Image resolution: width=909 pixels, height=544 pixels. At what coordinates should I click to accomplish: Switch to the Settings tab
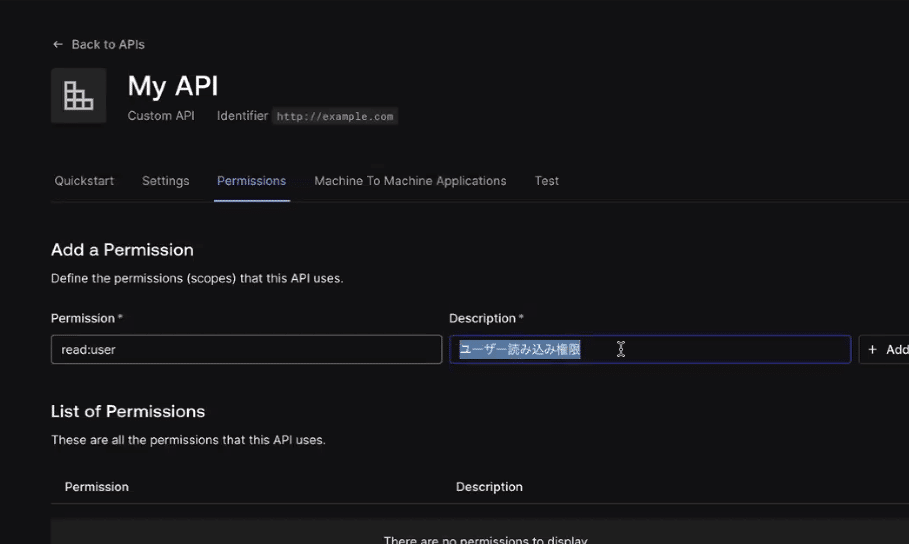point(166,181)
